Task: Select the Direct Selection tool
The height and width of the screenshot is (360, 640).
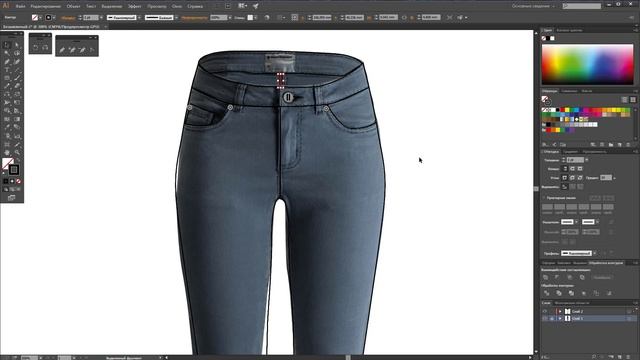Action: tap(17, 45)
